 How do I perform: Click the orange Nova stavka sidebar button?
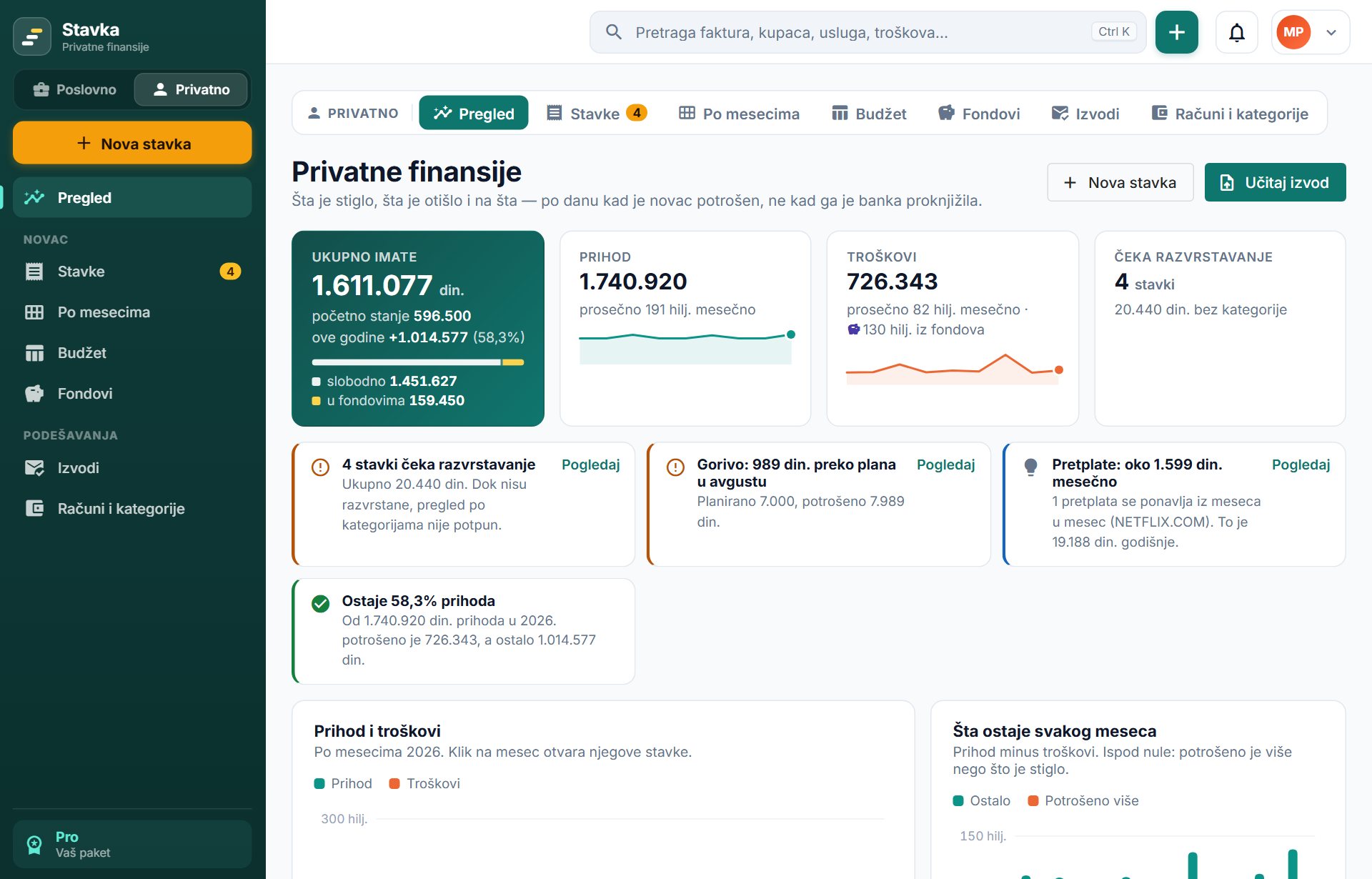click(x=132, y=143)
